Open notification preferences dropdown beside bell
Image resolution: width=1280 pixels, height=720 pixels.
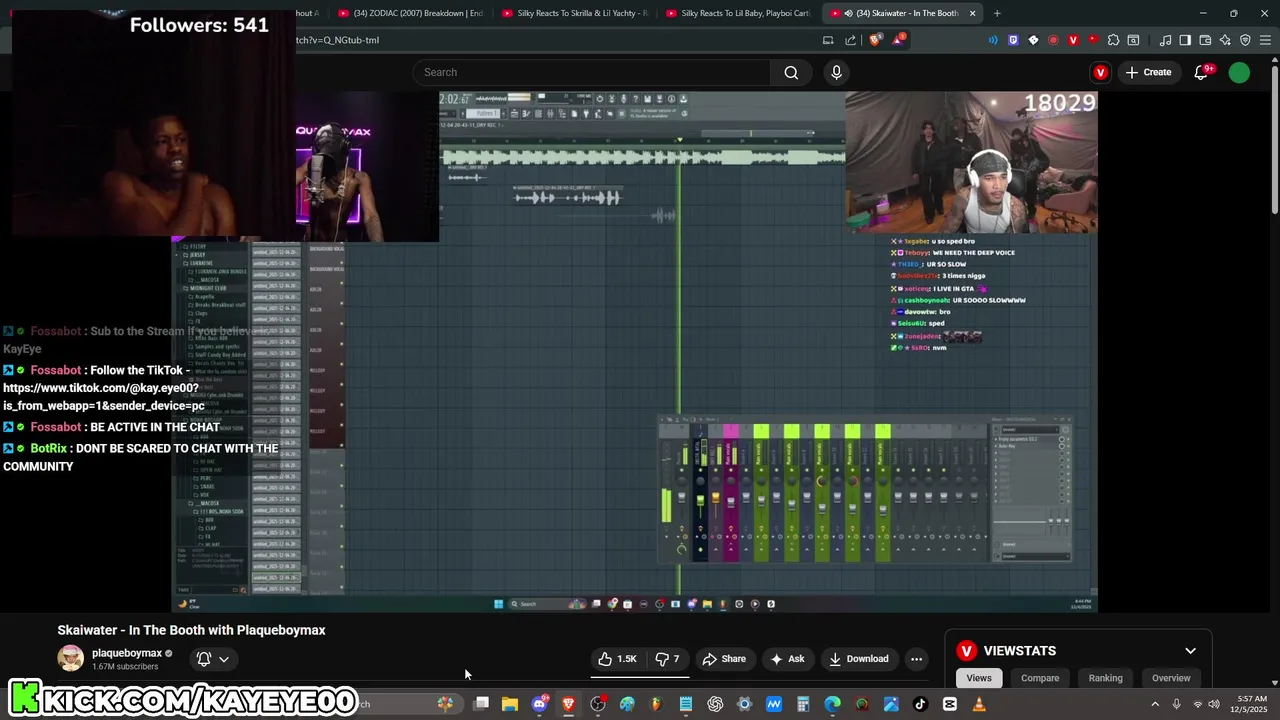(224, 659)
